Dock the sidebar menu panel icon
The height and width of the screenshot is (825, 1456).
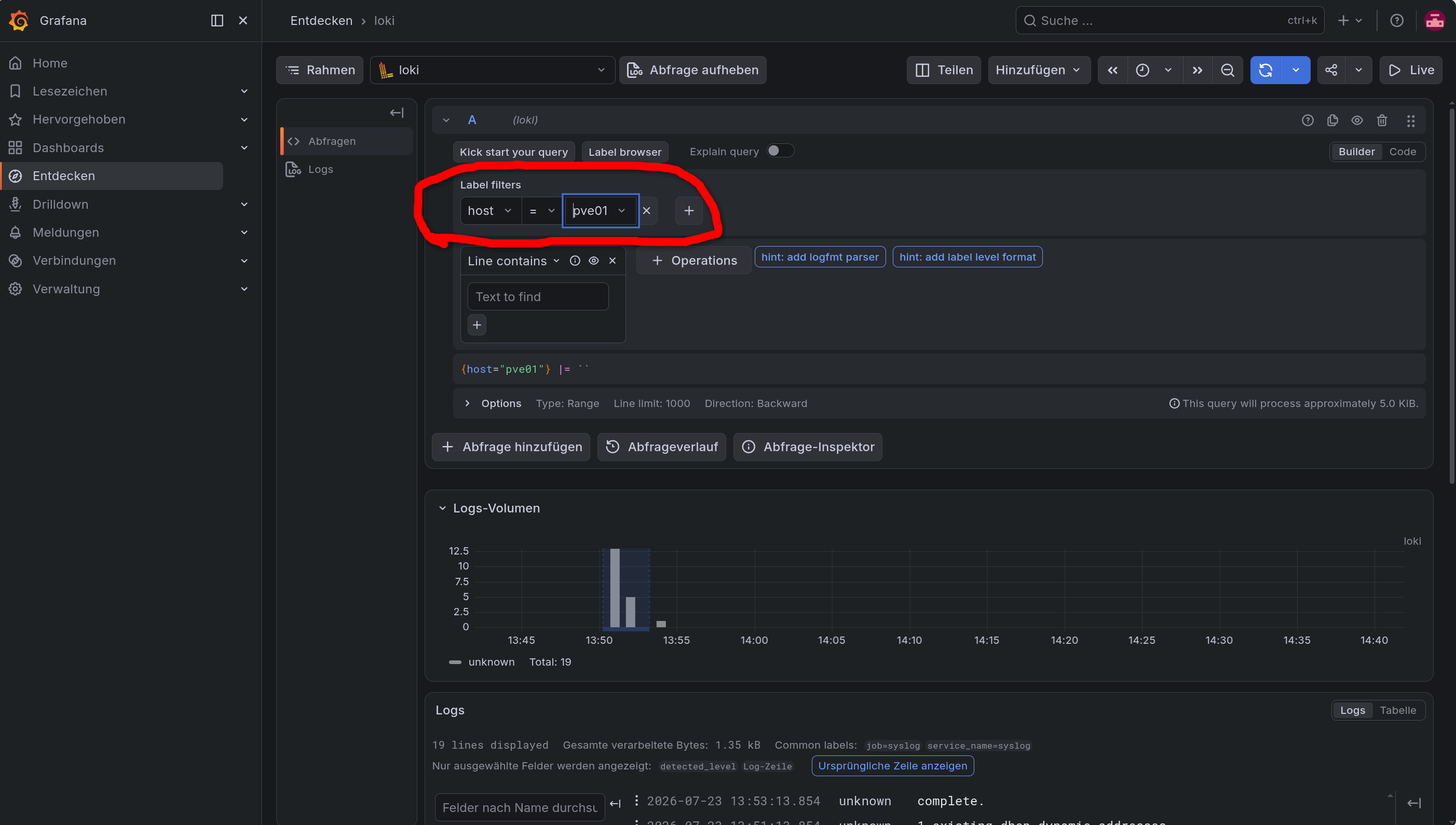217,20
